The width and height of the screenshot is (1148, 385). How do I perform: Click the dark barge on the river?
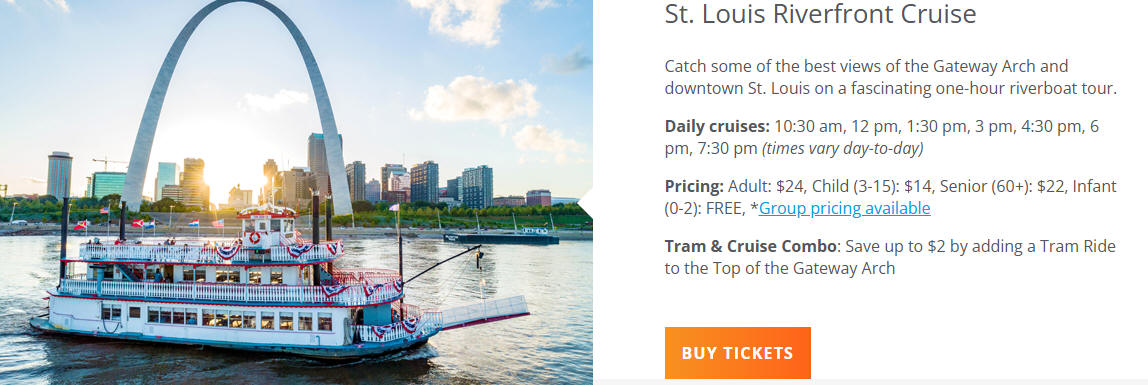(501, 237)
